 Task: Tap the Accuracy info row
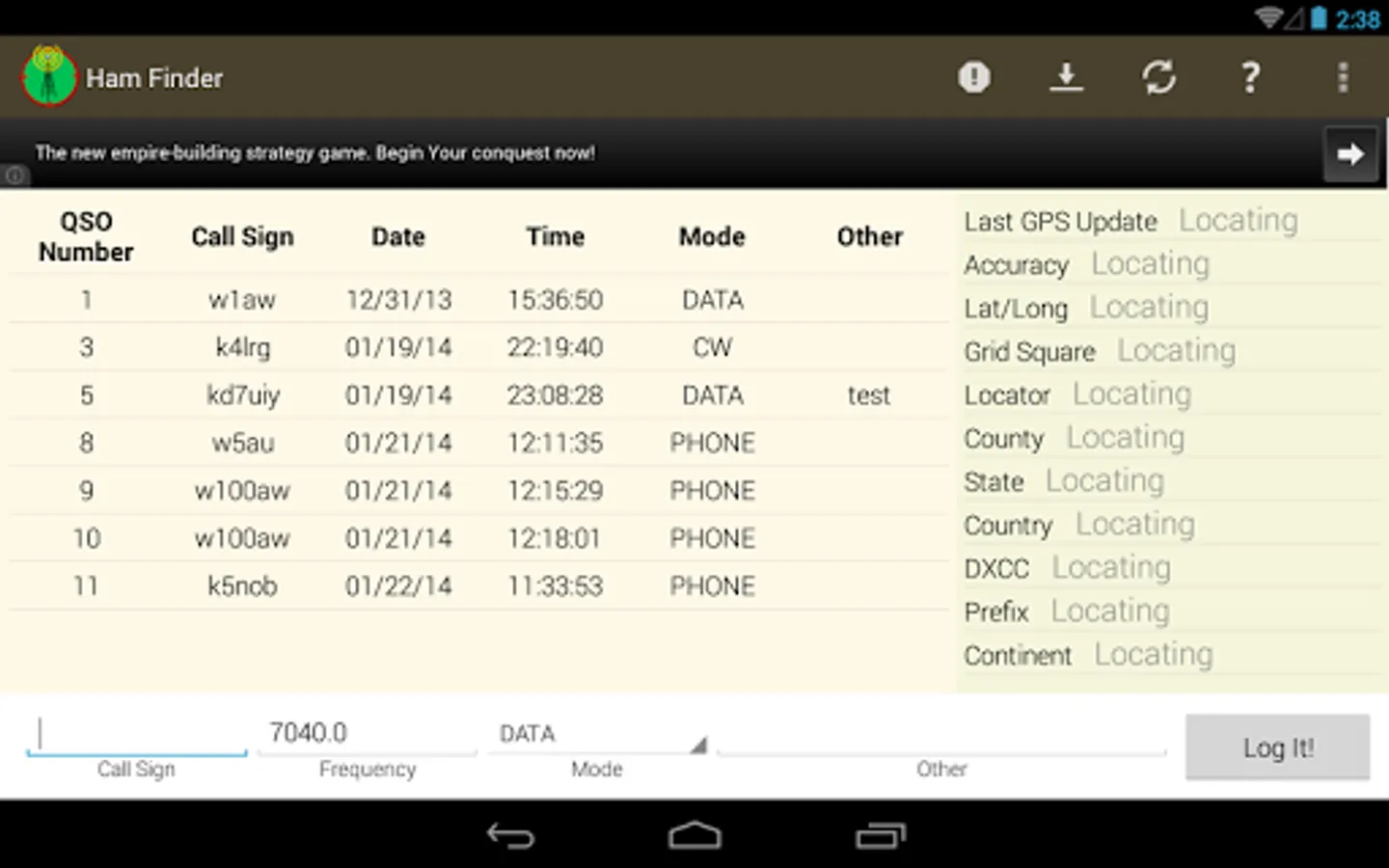1171,264
